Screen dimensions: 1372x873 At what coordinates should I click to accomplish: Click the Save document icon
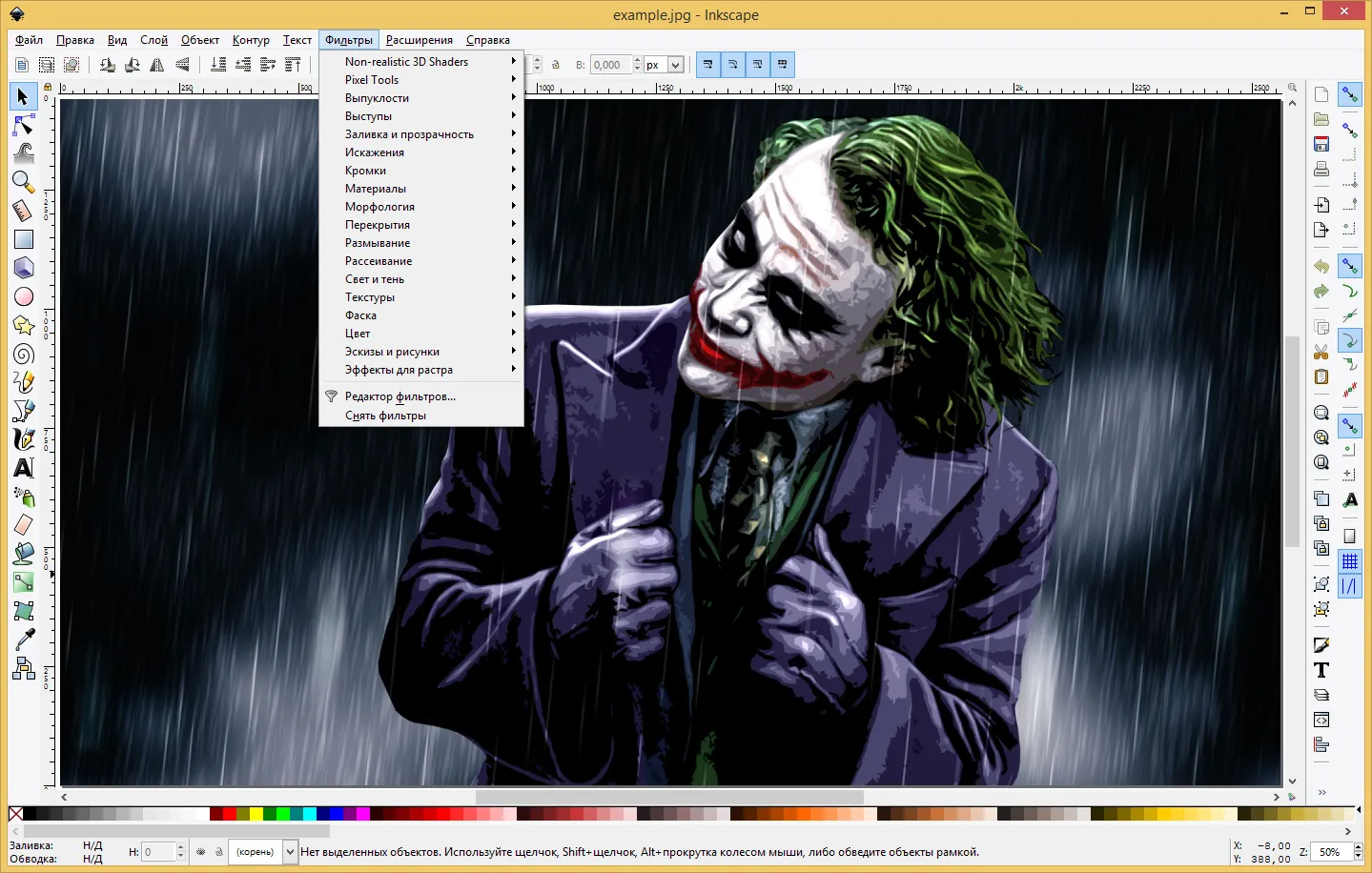[1321, 144]
